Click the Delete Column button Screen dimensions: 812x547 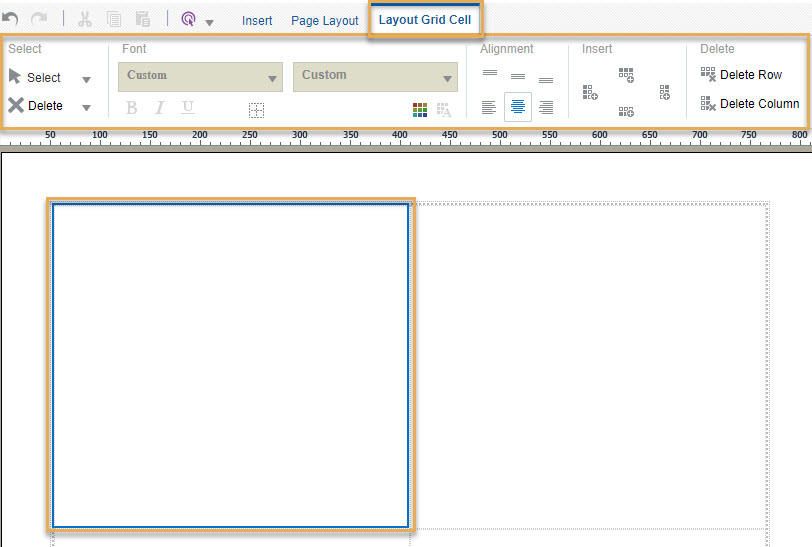coord(750,104)
